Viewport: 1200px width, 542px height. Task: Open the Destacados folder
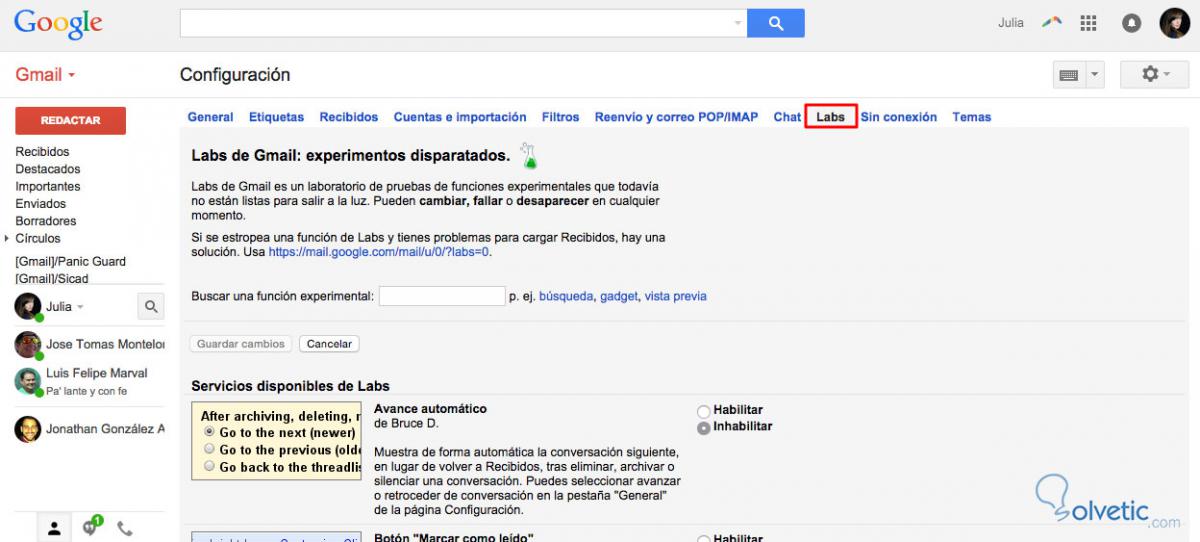click(48, 169)
